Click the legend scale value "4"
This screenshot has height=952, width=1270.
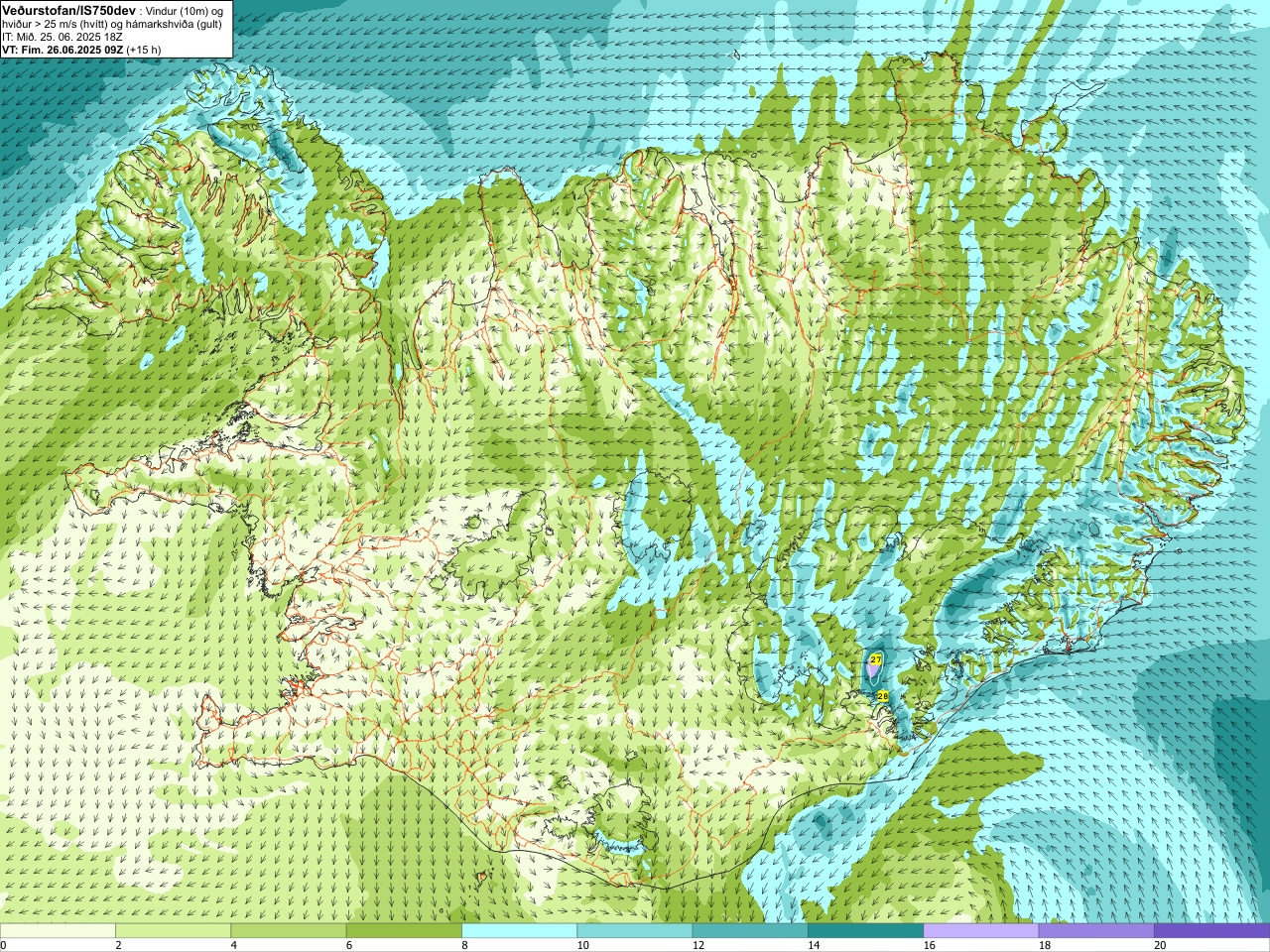point(233,945)
